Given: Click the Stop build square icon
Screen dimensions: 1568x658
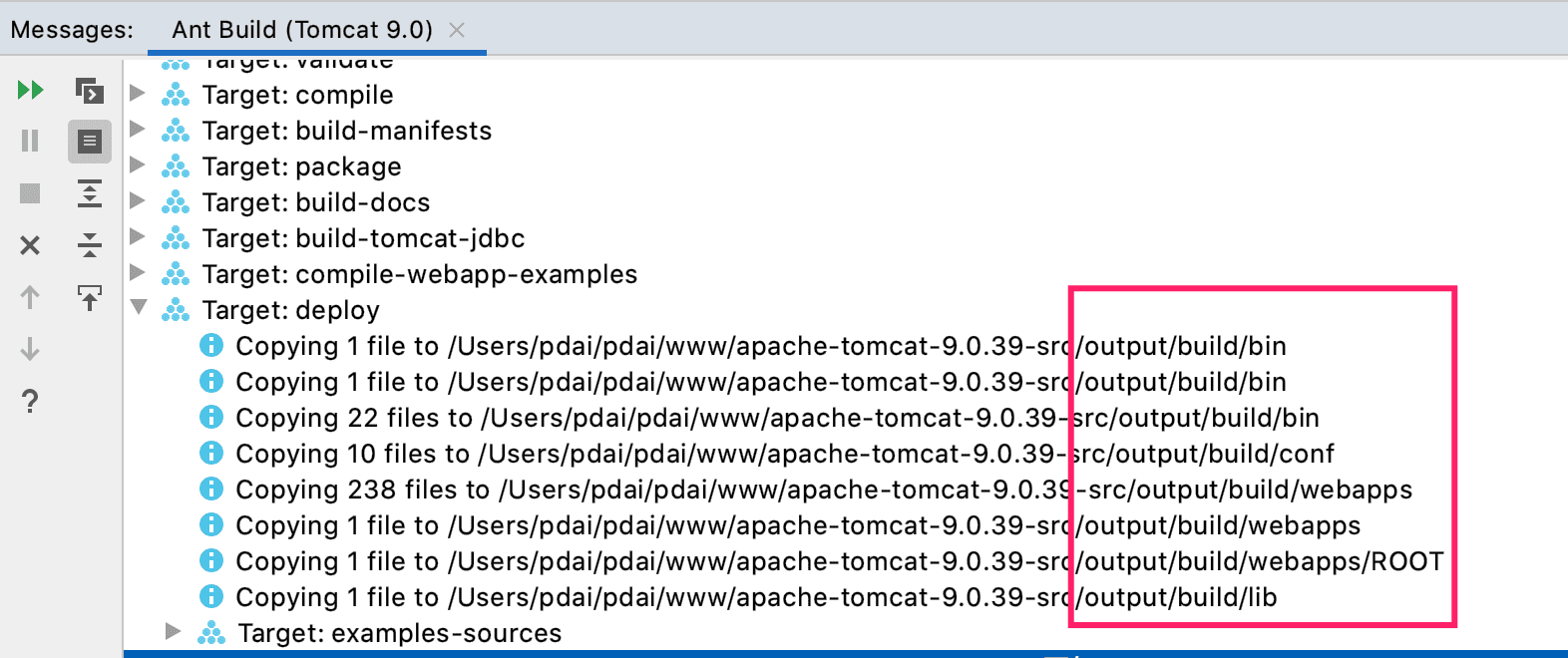Looking at the screenshot, I should [30, 192].
